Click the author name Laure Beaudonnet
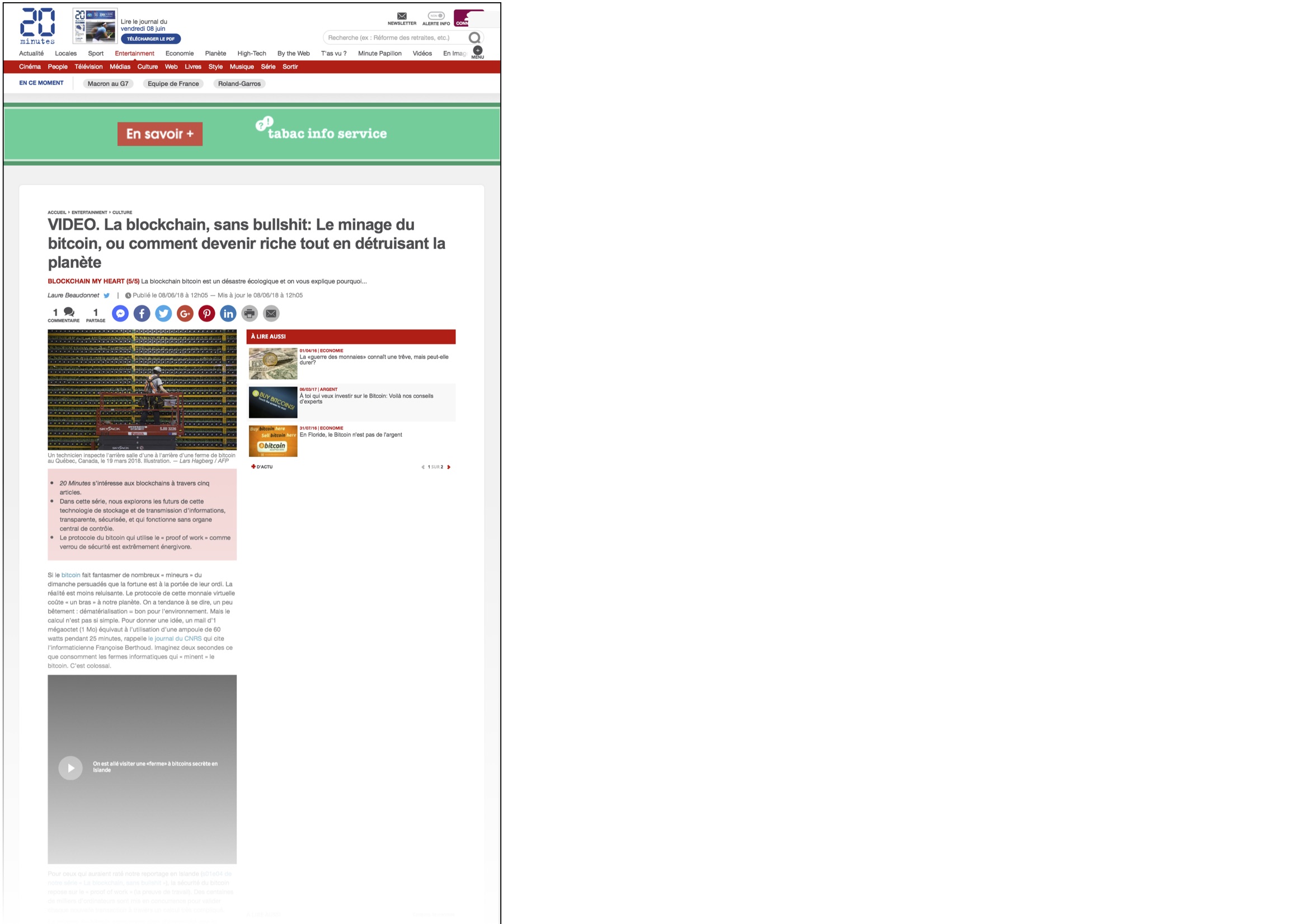This screenshot has width=1308, height=924. tap(73, 295)
